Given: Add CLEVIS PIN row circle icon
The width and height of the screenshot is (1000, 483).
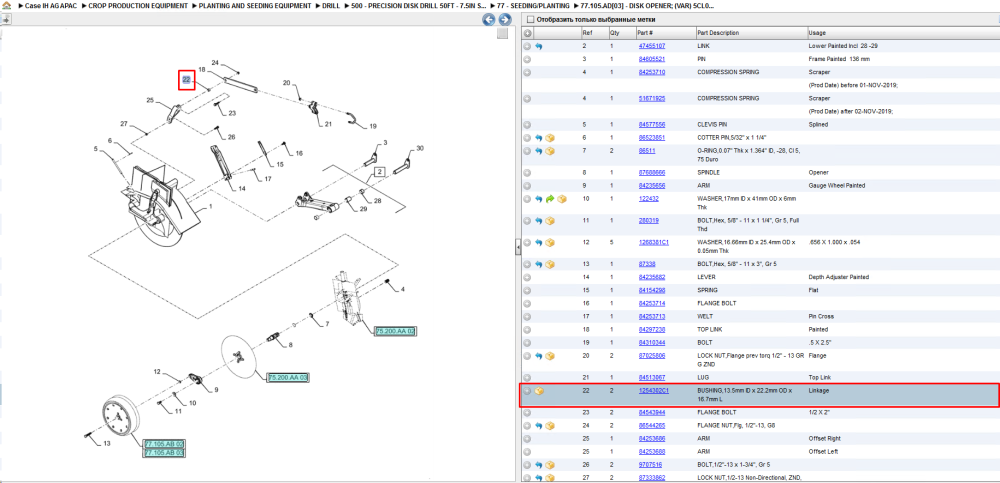Looking at the screenshot, I should pos(527,125).
